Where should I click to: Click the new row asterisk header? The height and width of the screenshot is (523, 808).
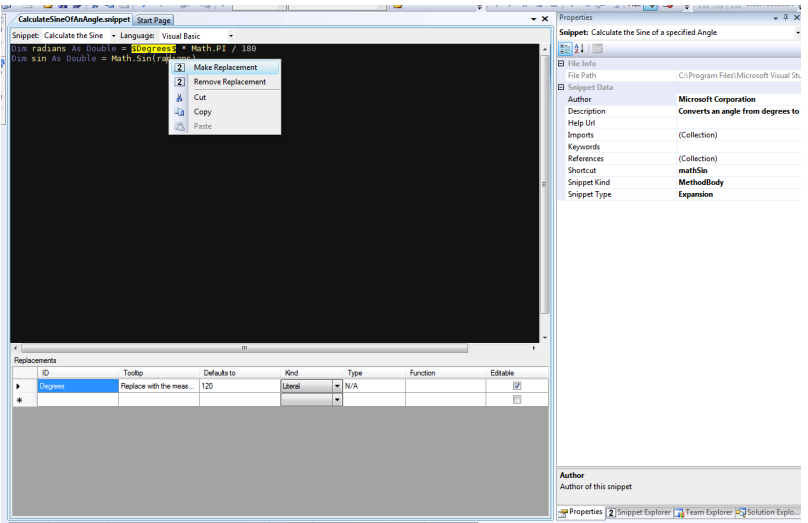click(25, 400)
